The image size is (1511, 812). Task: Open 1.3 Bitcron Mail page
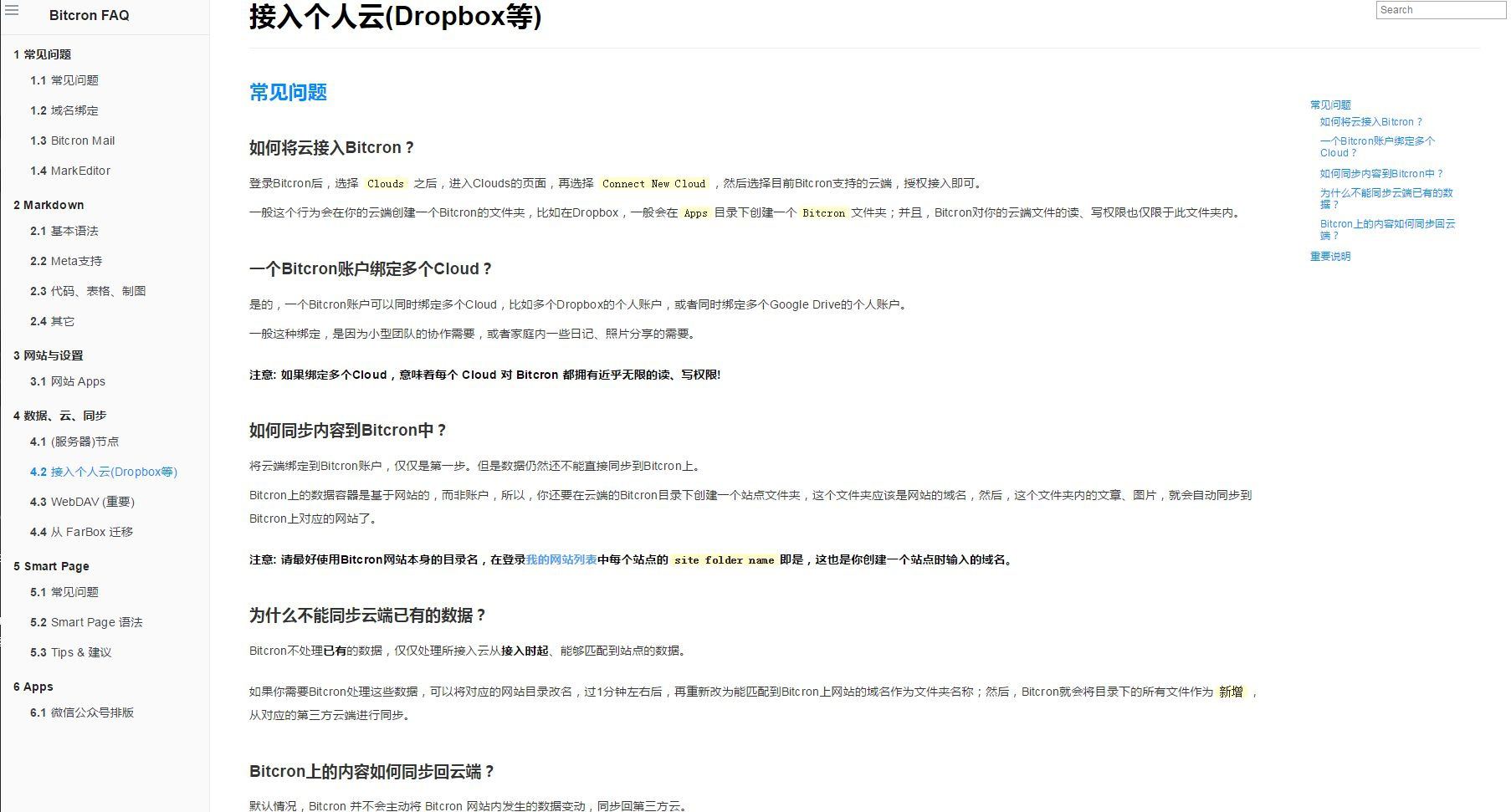pos(73,140)
